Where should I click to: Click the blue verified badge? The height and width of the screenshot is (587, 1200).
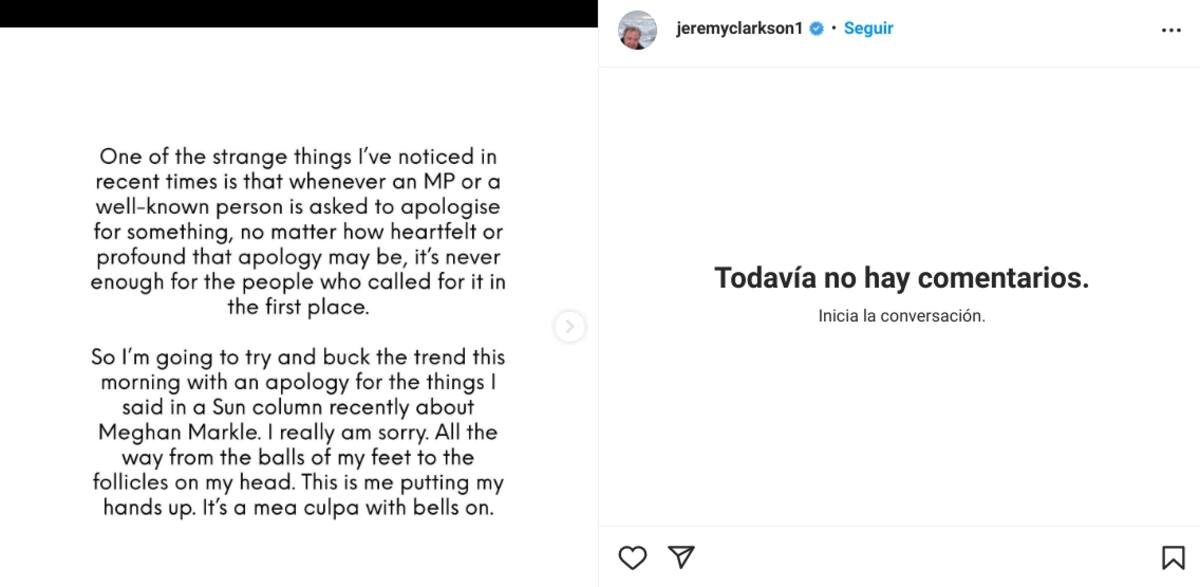pyautogui.click(x=816, y=29)
